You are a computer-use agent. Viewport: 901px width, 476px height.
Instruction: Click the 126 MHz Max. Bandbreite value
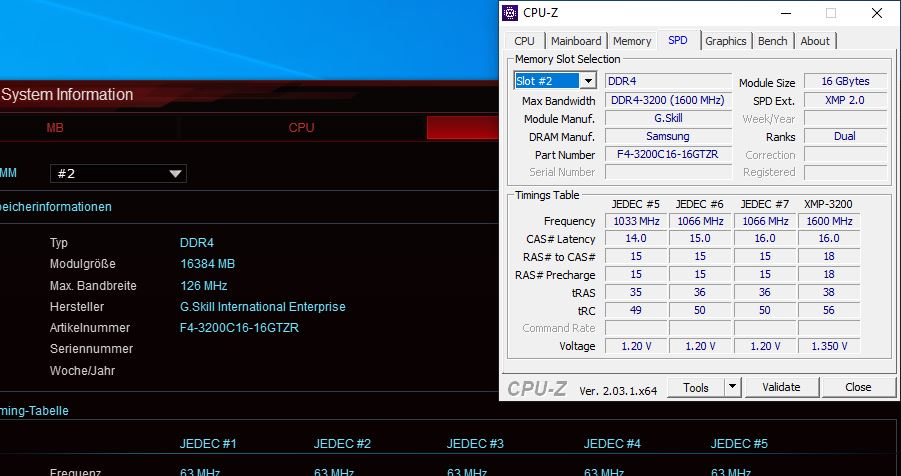coord(203,286)
